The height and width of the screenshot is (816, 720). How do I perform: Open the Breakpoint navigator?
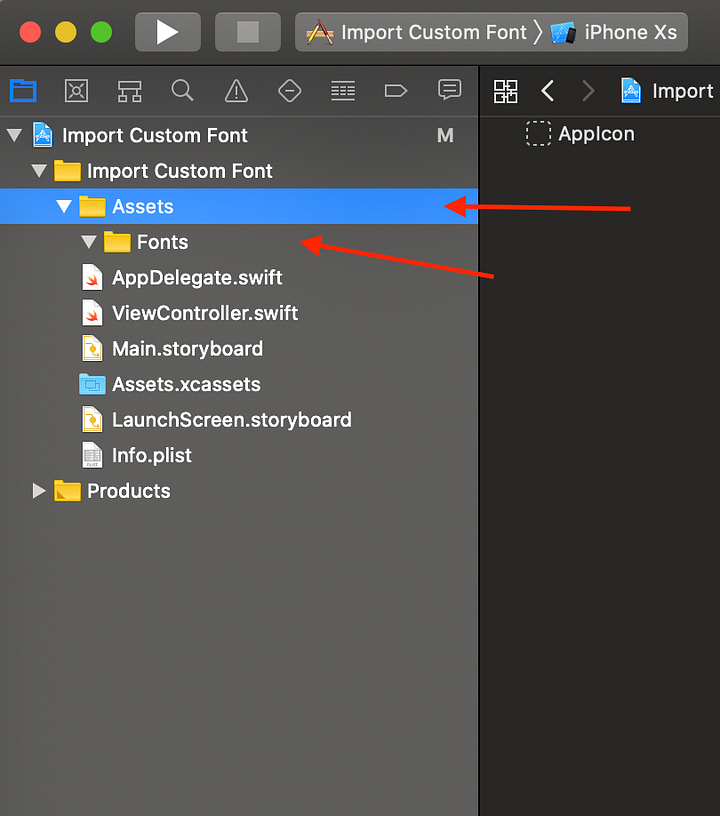[x=396, y=91]
